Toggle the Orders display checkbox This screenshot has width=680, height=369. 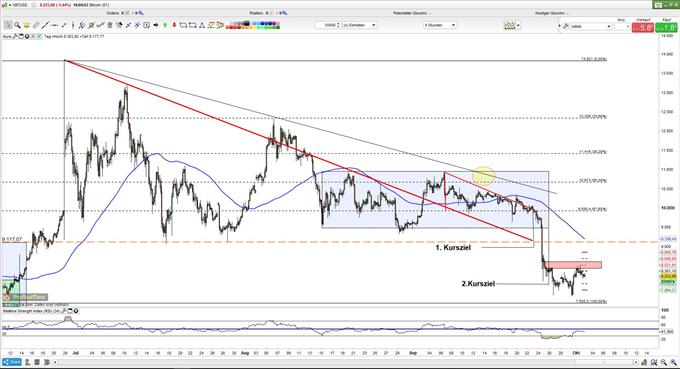[x=127, y=13]
